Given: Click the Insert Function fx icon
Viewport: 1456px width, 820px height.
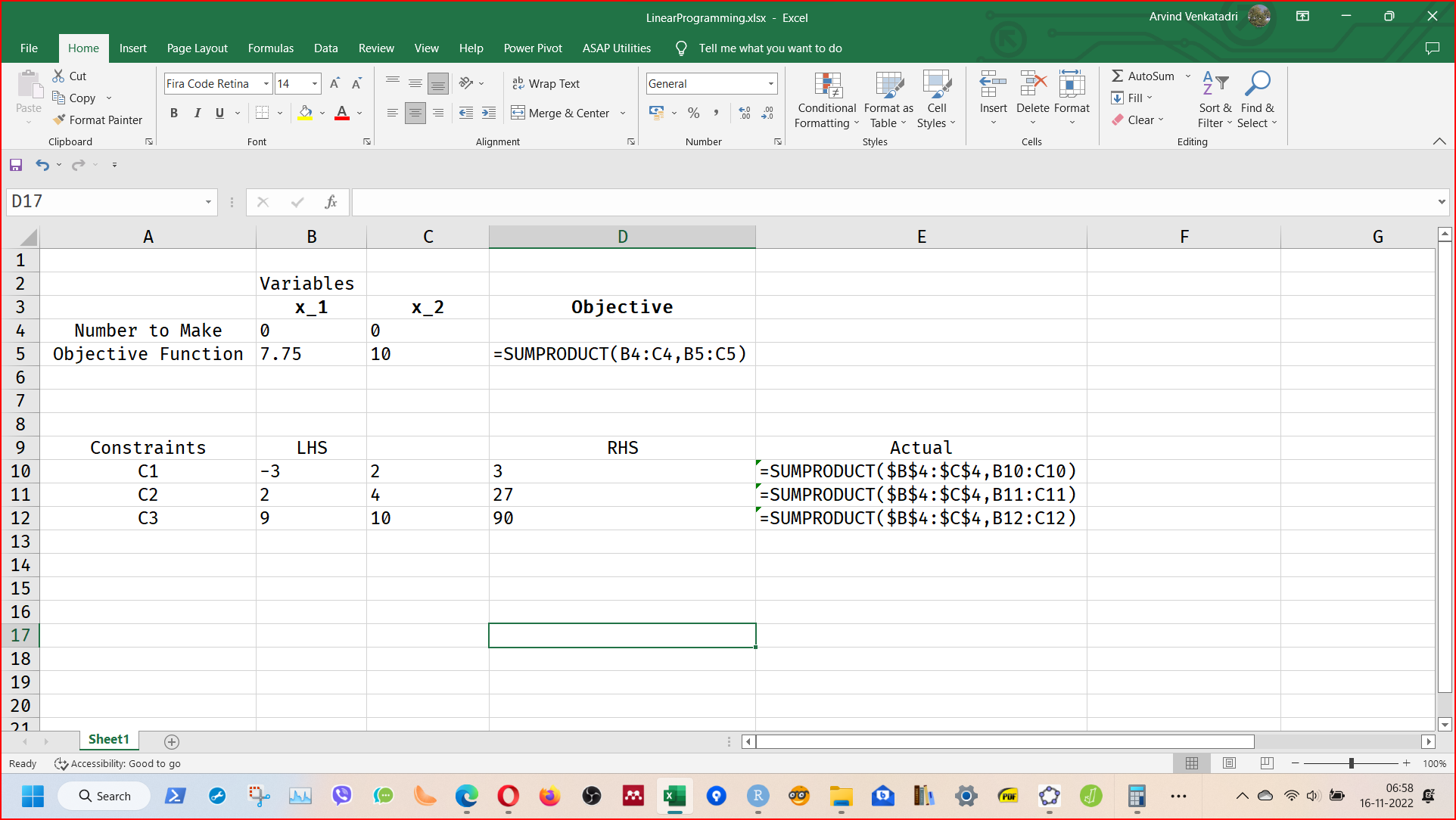Looking at the screenshot, I should tap(331, 202).
